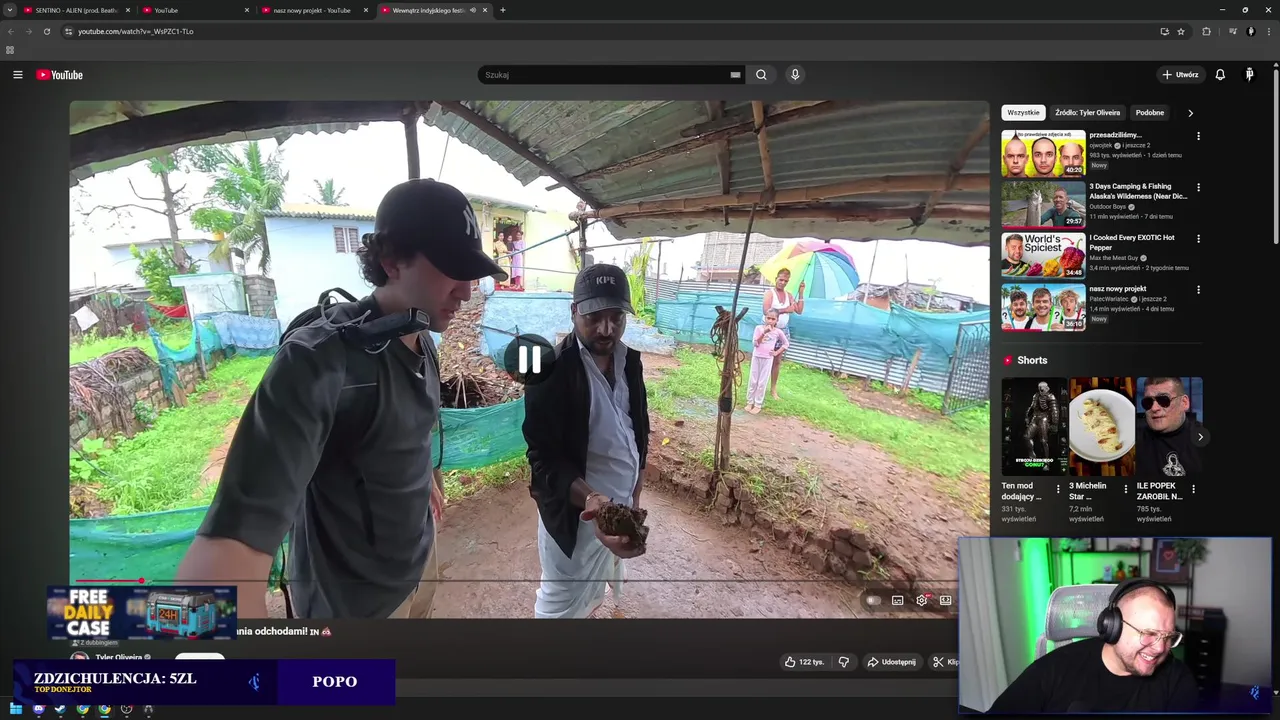Open options menu for 3 Days Camping video

coord(1198,187)
